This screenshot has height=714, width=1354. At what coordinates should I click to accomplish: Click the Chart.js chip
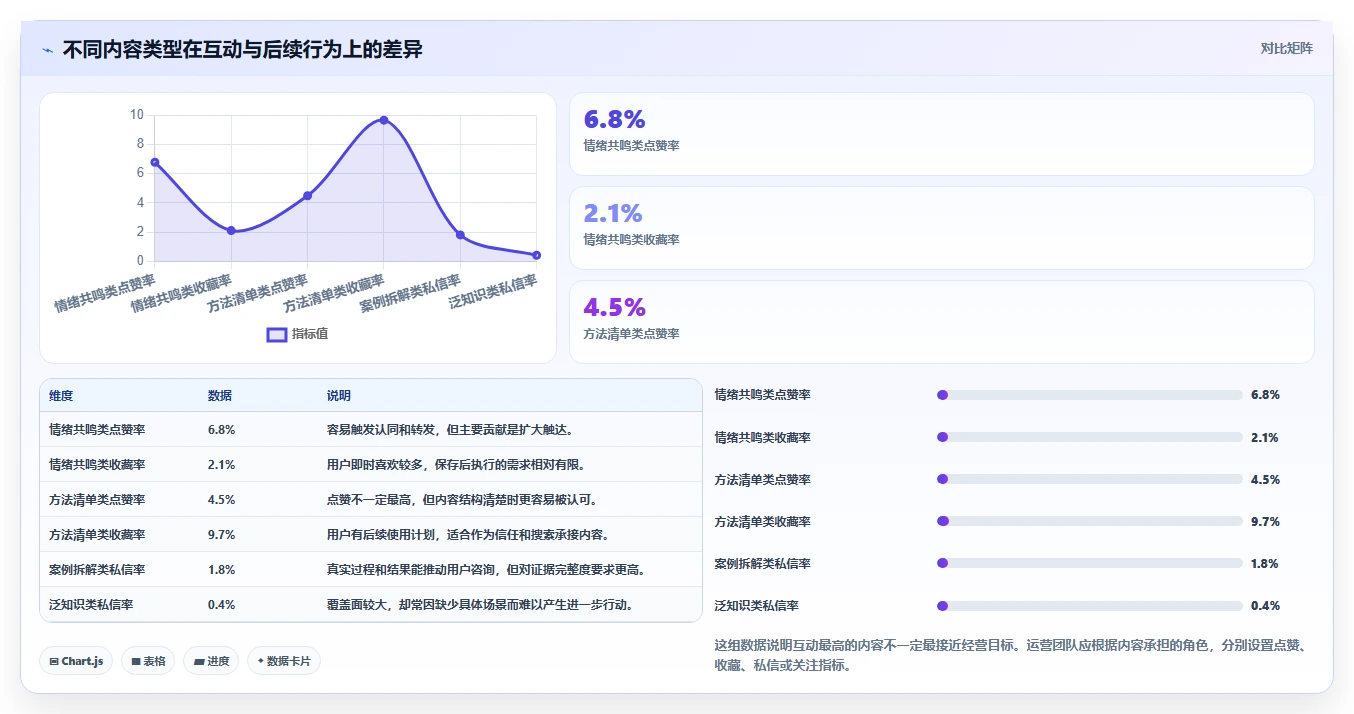point(76,661)
